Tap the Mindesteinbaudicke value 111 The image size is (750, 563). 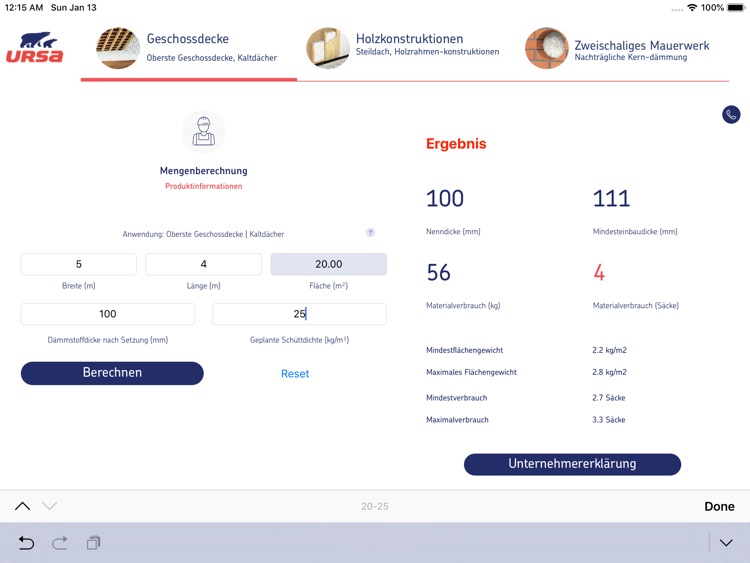[611, 199]
